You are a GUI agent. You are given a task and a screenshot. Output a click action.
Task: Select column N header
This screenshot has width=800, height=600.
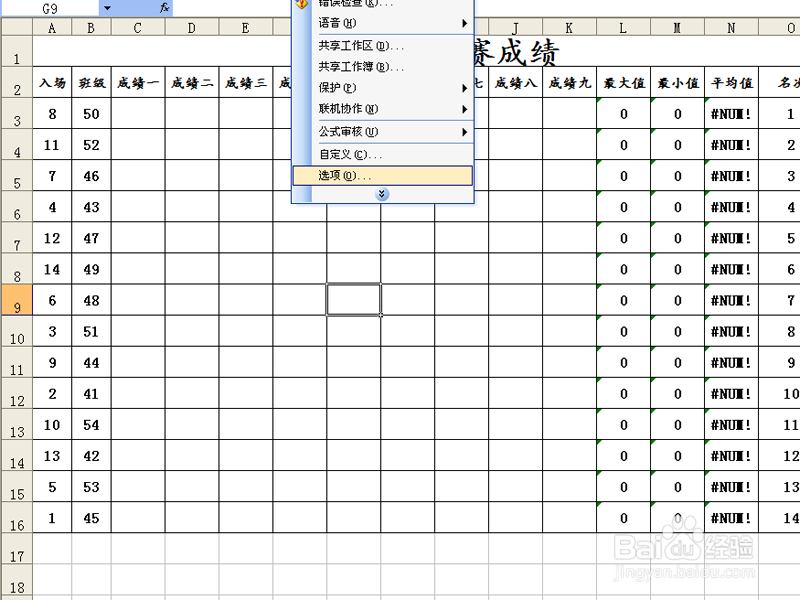click(x=732, y=28)
